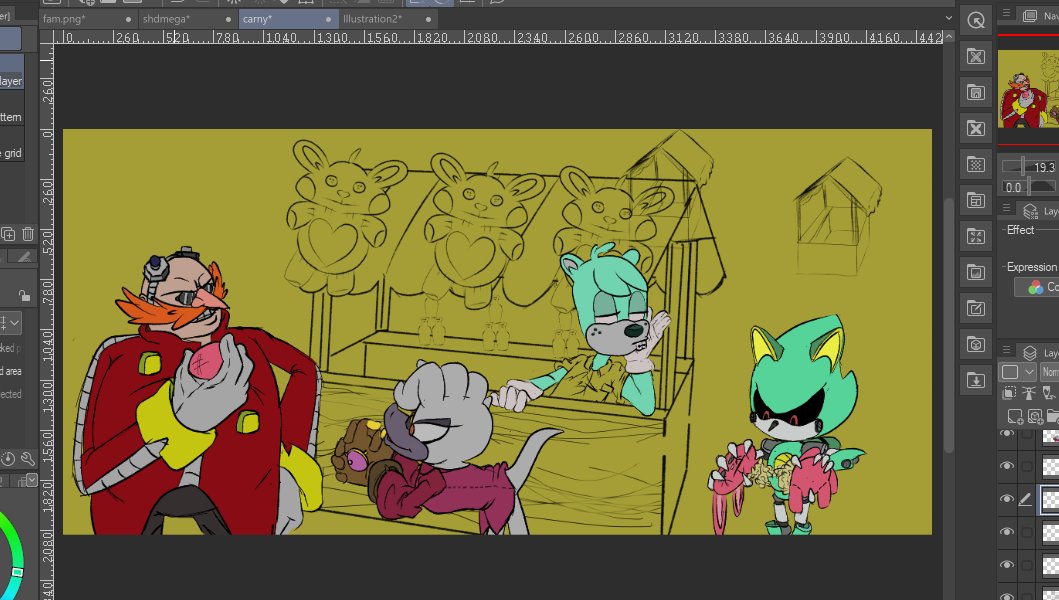Click the Navigator canvas preview thumbnail
This screenshot has width=1059, height=600.
1028,89
